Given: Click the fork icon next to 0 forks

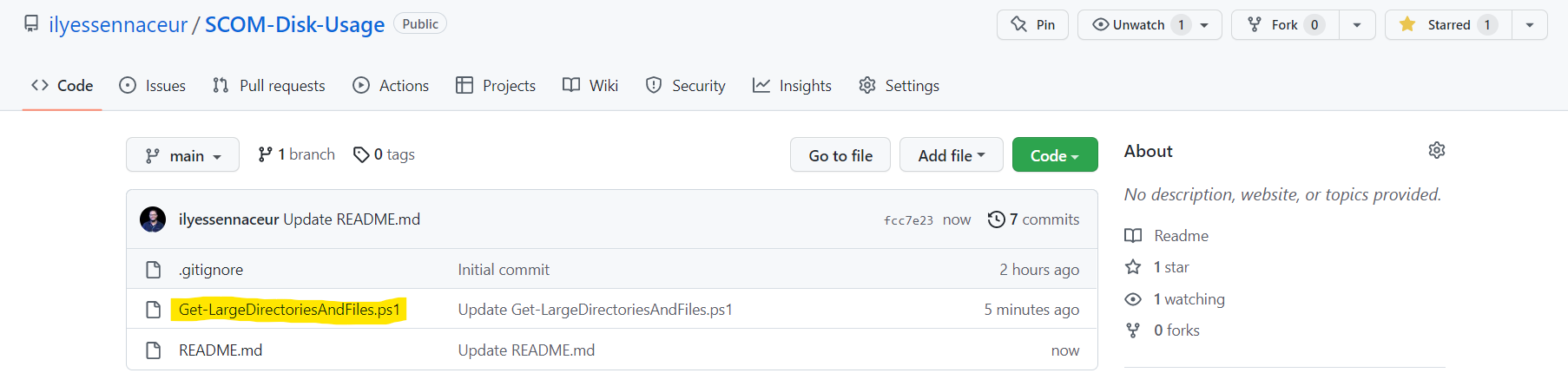Looking at the screenshot, I should pyautogui.click(x=1133, y=330).
